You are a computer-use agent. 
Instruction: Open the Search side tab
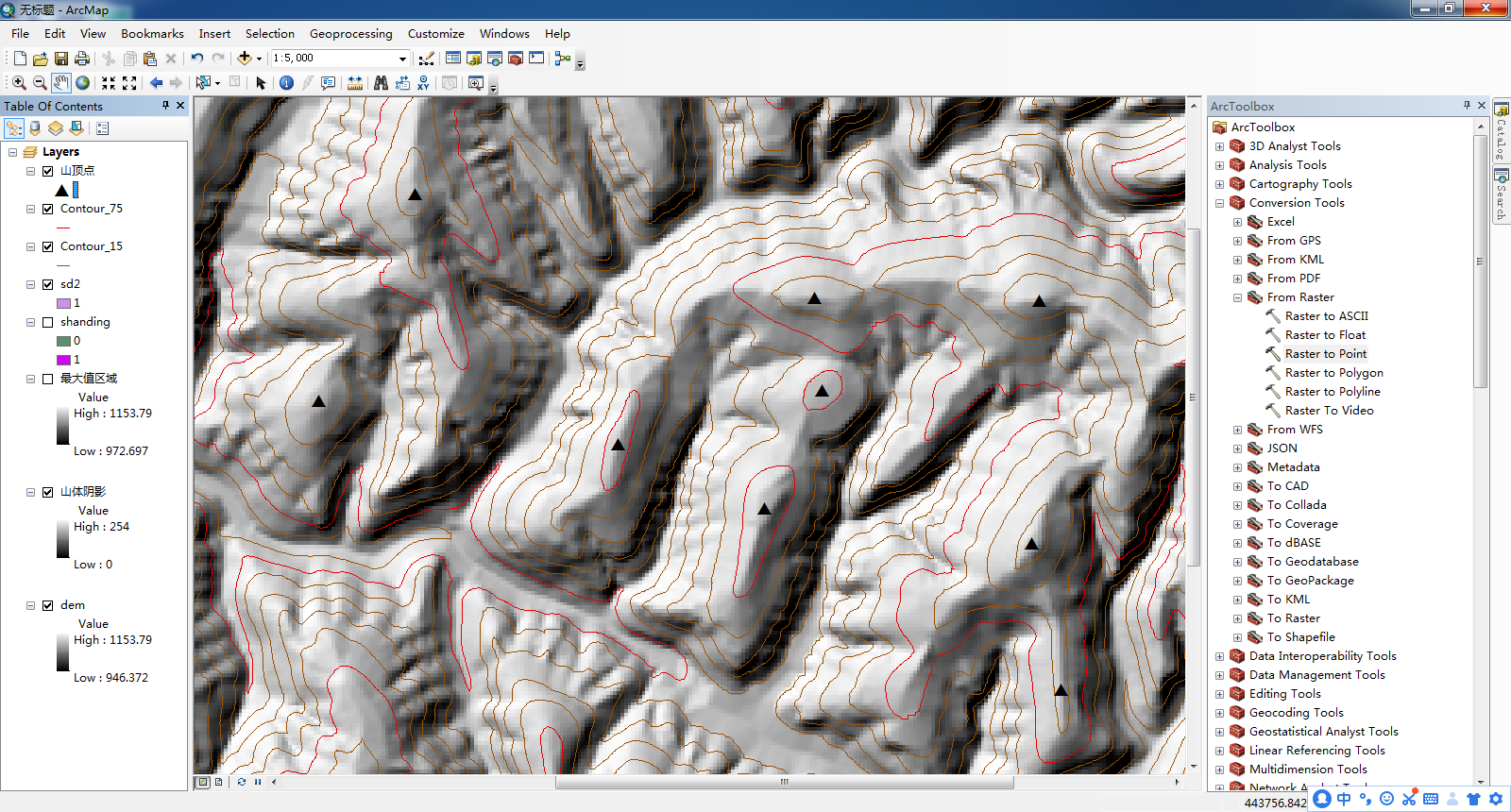pos(1501,195)
